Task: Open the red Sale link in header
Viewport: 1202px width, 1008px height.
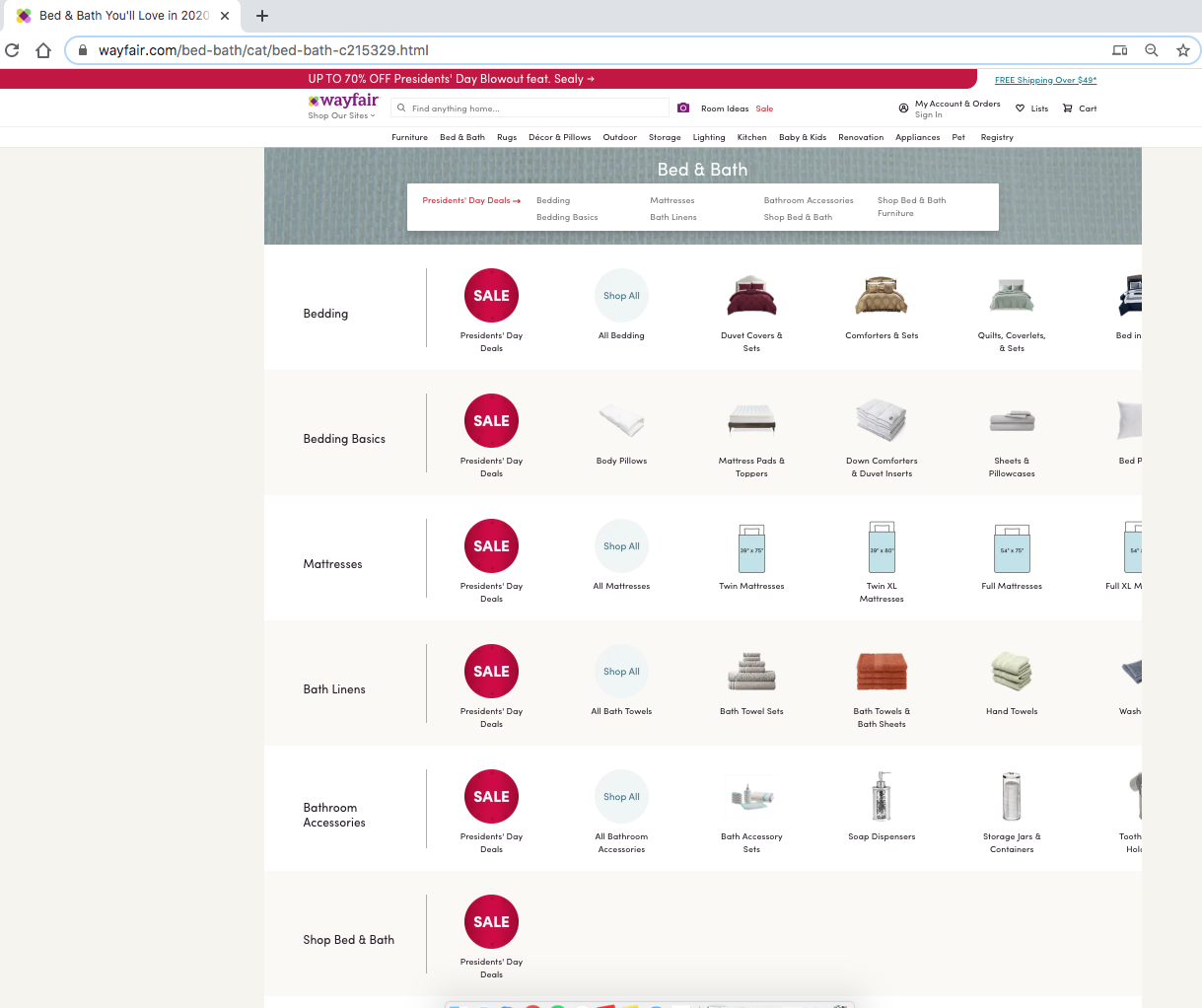Action: [x=765, y=108]
